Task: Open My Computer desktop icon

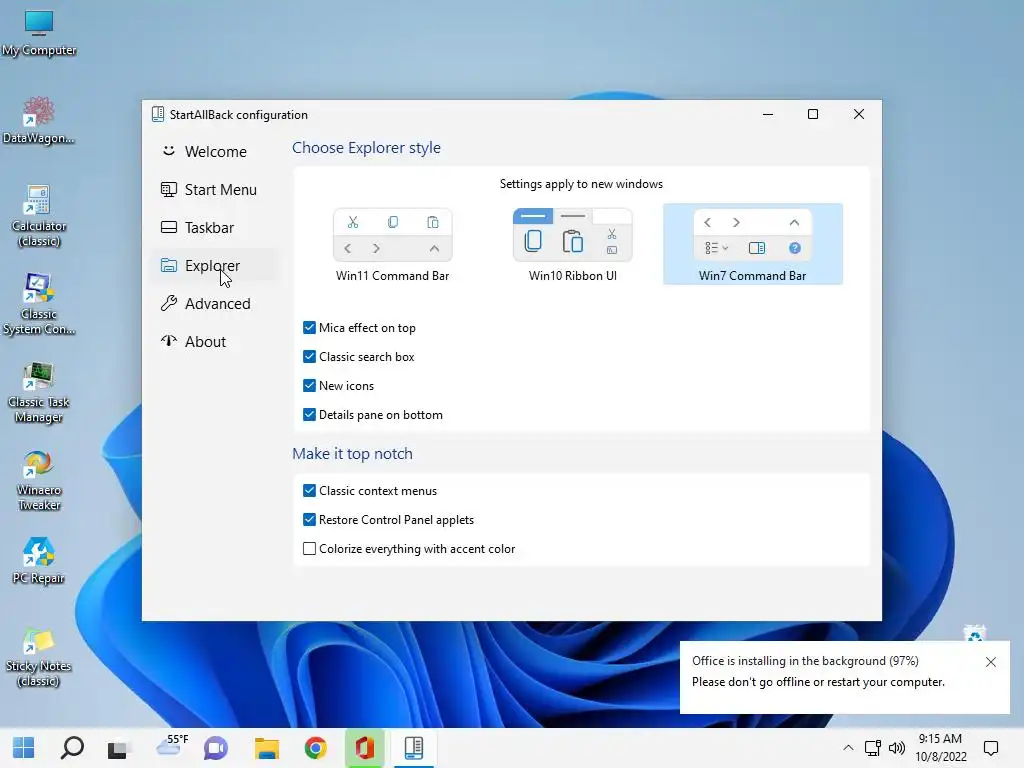Action: tap(39, 33)
